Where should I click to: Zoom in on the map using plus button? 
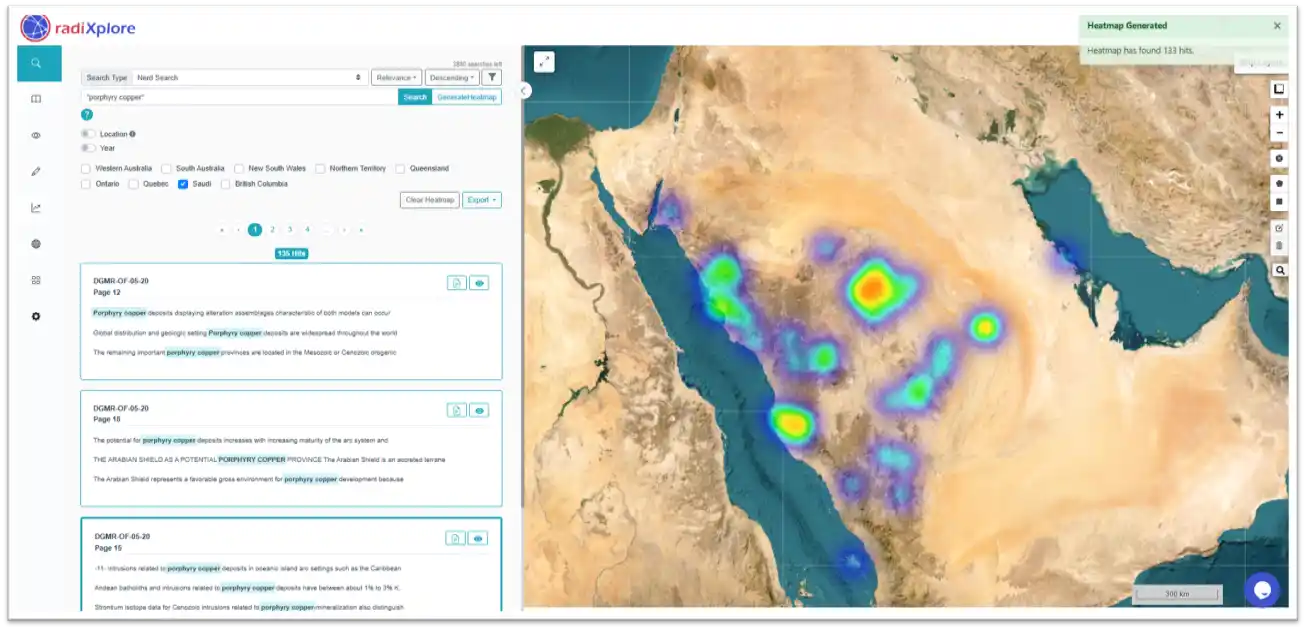[1280, 114]
